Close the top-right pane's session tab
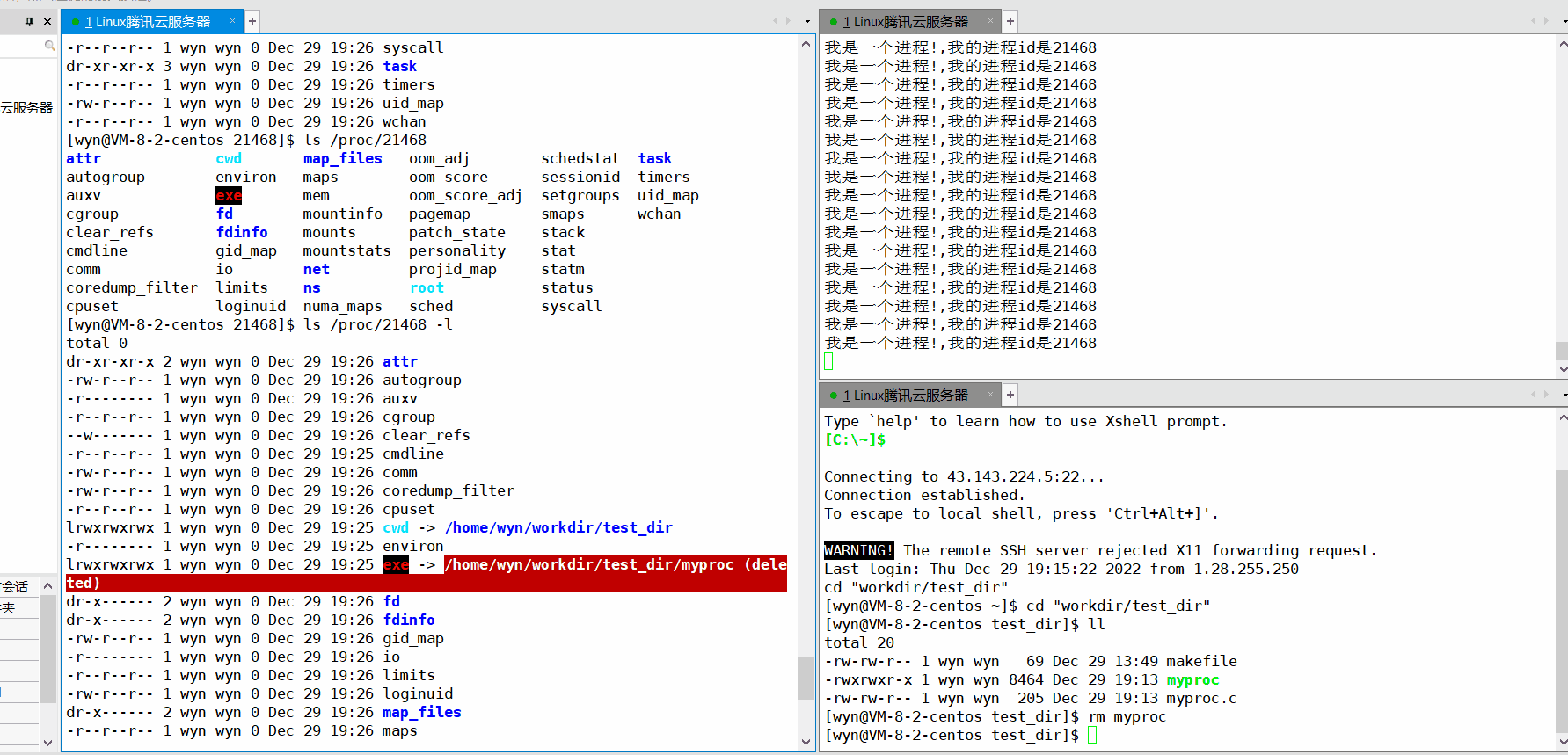 coord(990,21)
